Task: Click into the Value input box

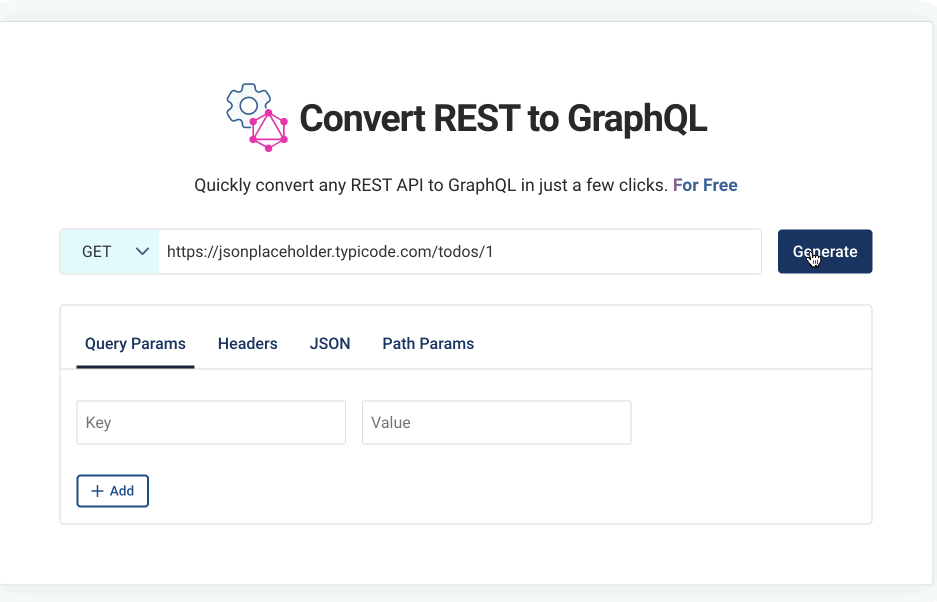Action: pyautogui.click(x=497, y=423)
